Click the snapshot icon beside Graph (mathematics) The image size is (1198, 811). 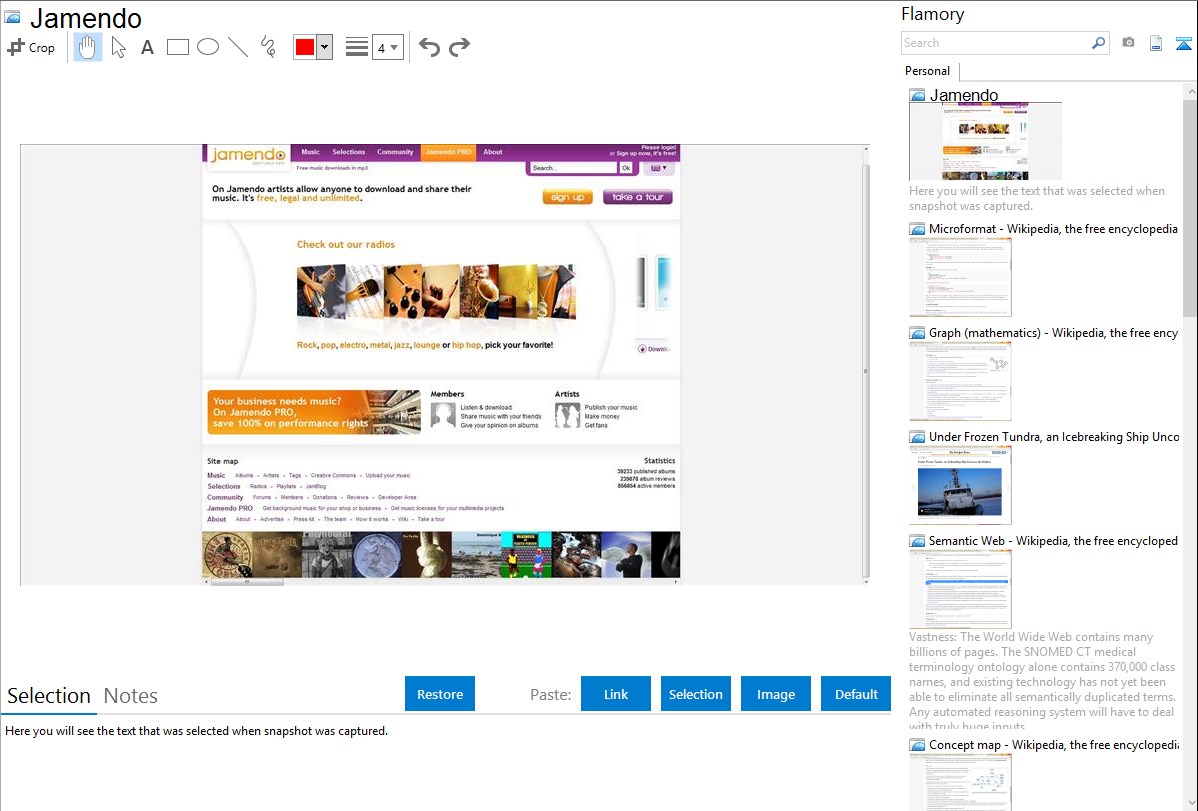click(918, 333)
